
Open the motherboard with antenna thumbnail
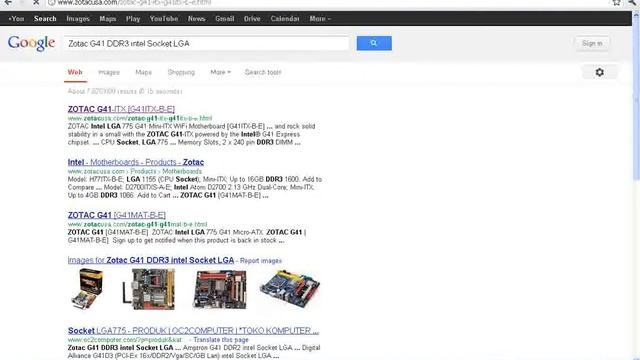click(149, 289)
